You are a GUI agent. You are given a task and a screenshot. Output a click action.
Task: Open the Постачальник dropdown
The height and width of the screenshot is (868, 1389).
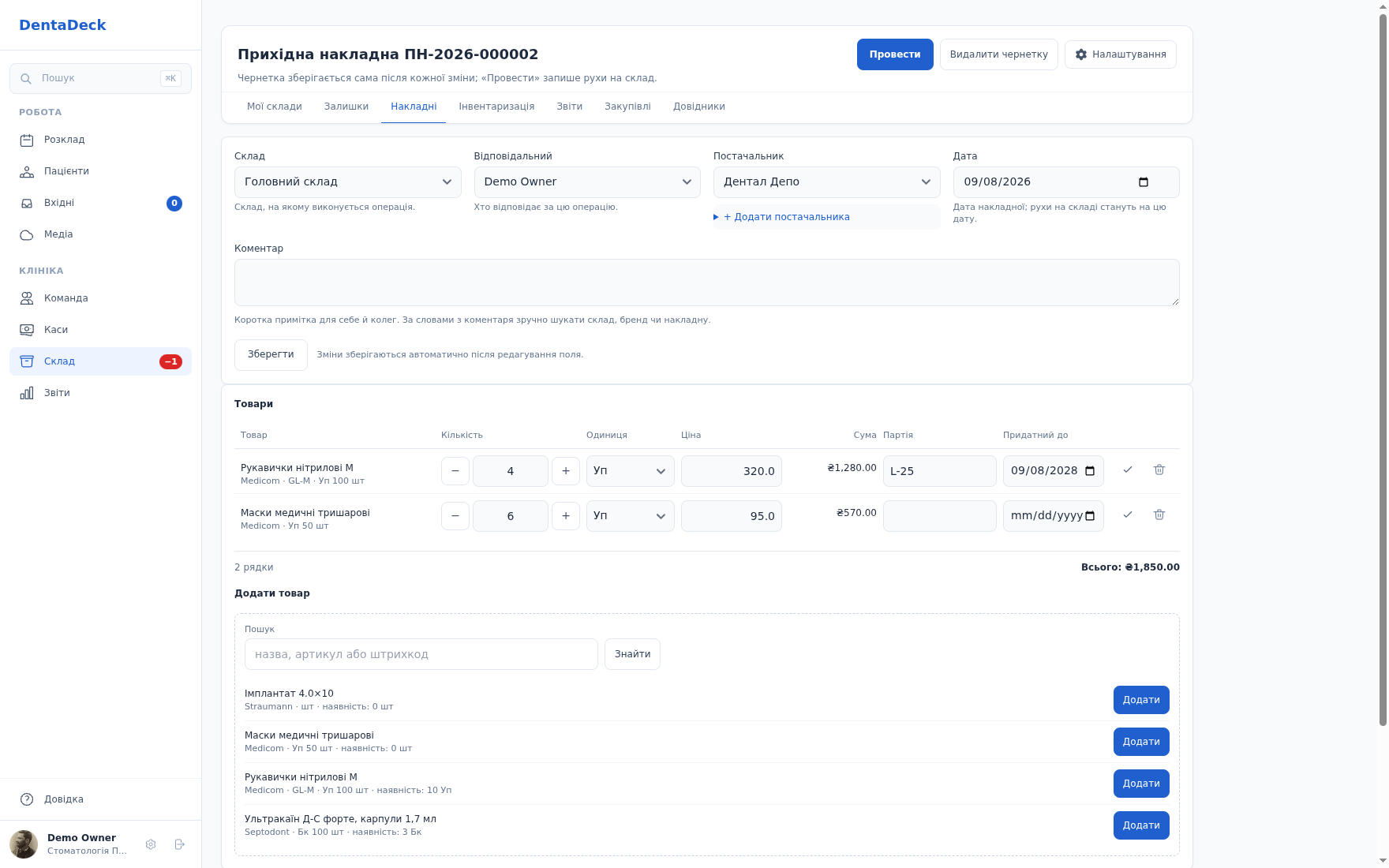(x=827, y=182)
